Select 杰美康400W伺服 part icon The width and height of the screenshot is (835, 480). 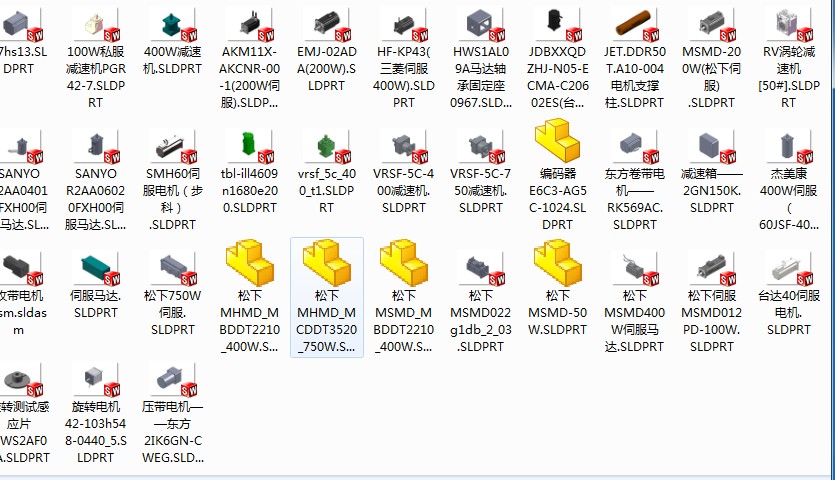coord(789,147)
